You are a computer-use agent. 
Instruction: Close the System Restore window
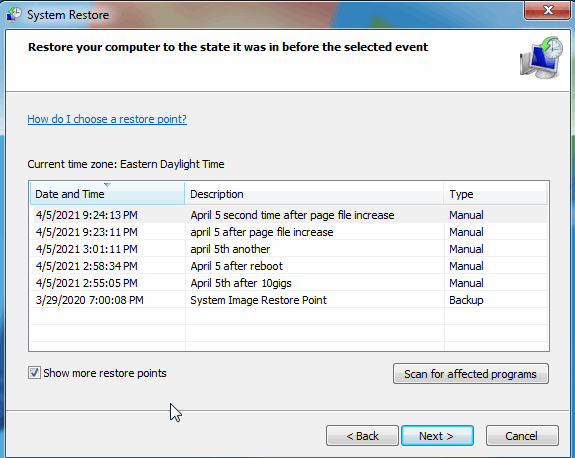coord(547,10)
